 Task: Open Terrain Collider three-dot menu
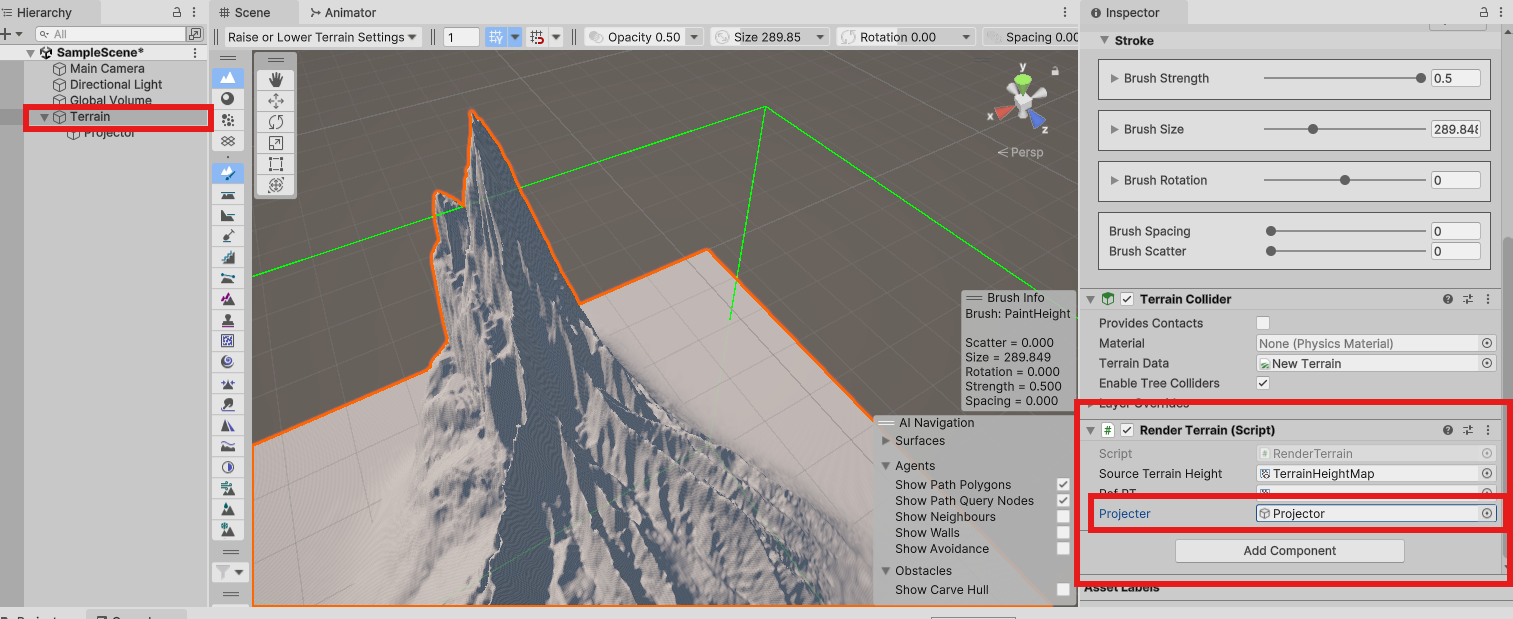(x=1488, y=299)
